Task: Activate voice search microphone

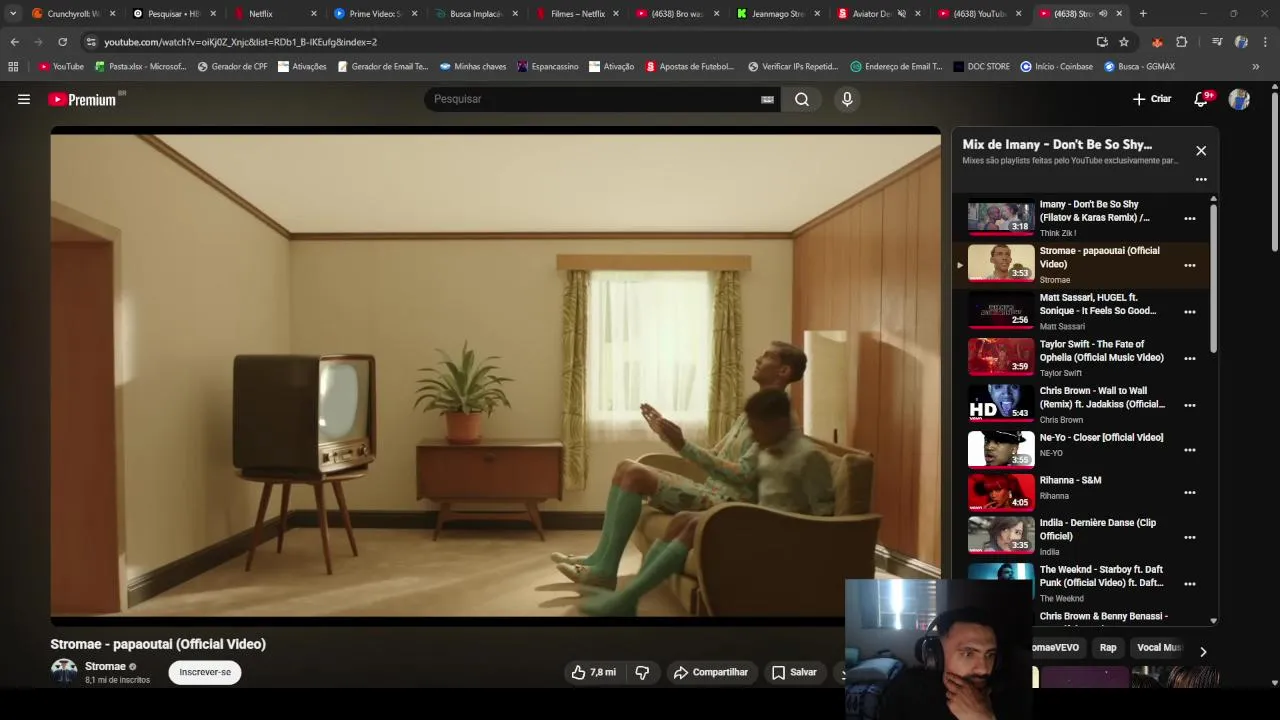Action: 847,99
